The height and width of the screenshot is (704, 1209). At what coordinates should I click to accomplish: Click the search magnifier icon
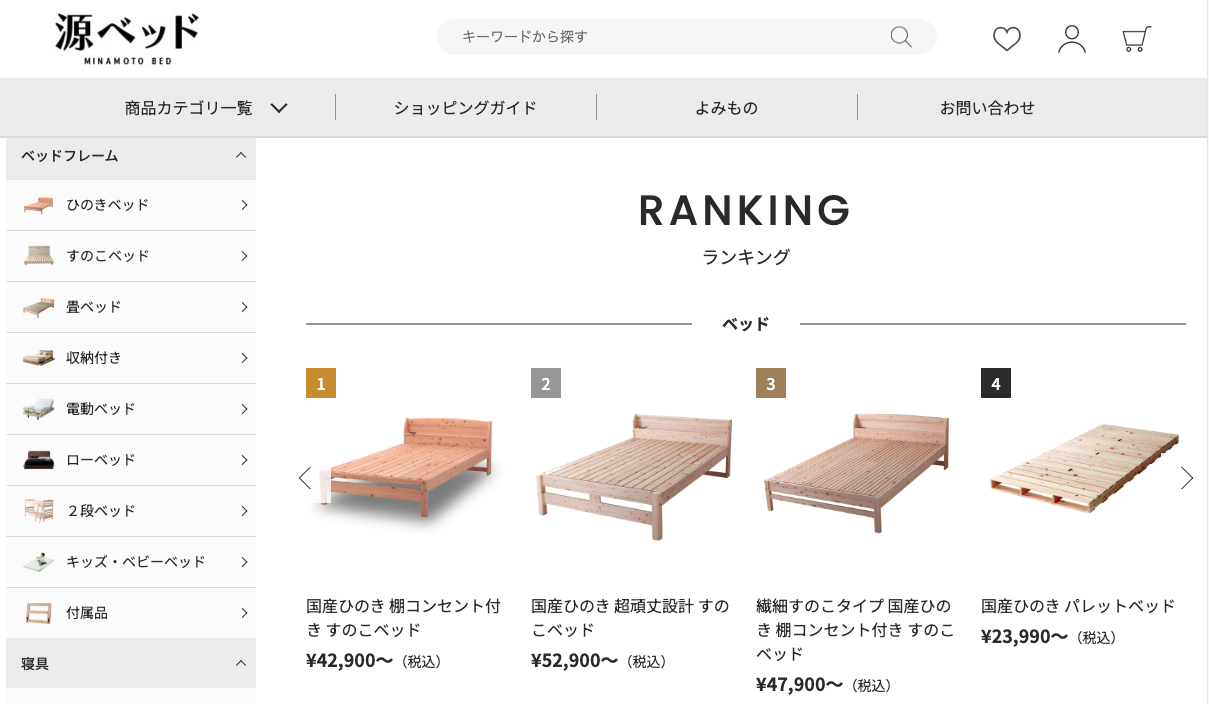tap(901, 37)
